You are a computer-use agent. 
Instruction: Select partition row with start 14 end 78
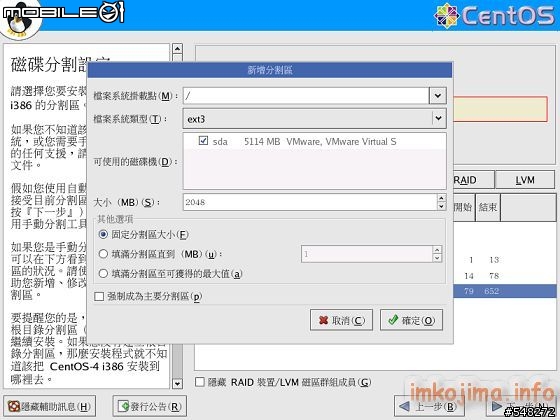[x=505, y=276]
